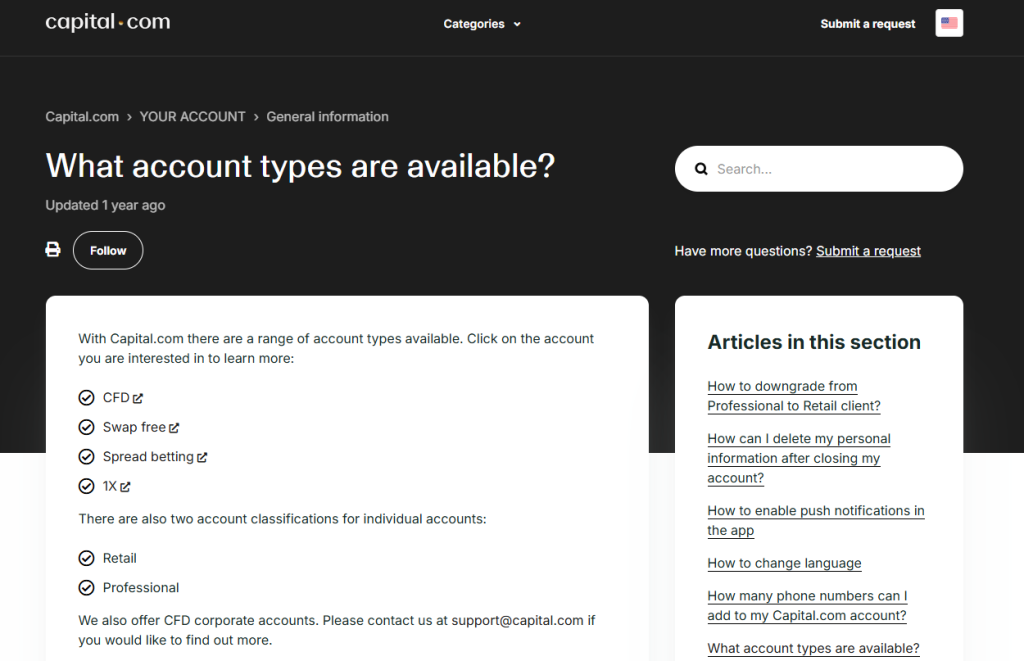
Task: Open How to enable push notifications article
Action: (816, 521)
